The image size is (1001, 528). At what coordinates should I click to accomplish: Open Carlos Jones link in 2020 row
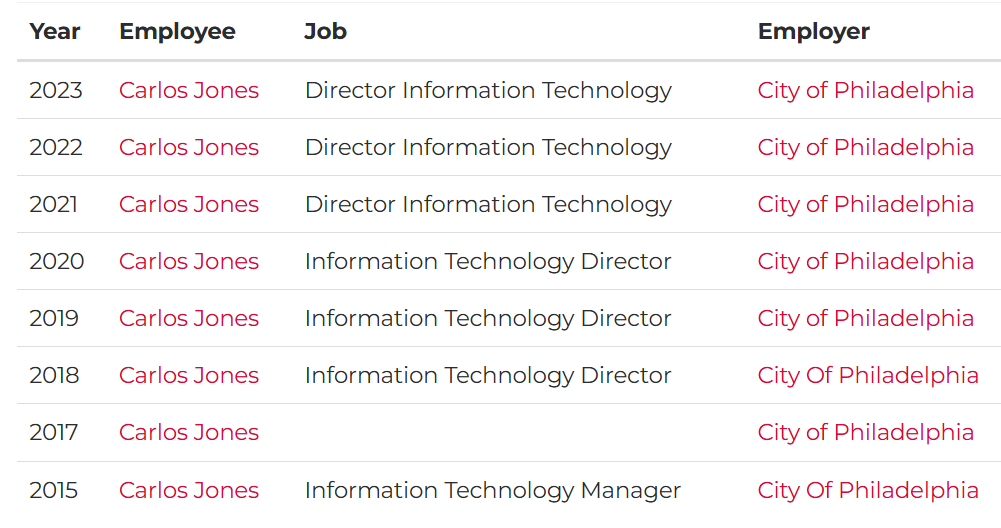189,261
